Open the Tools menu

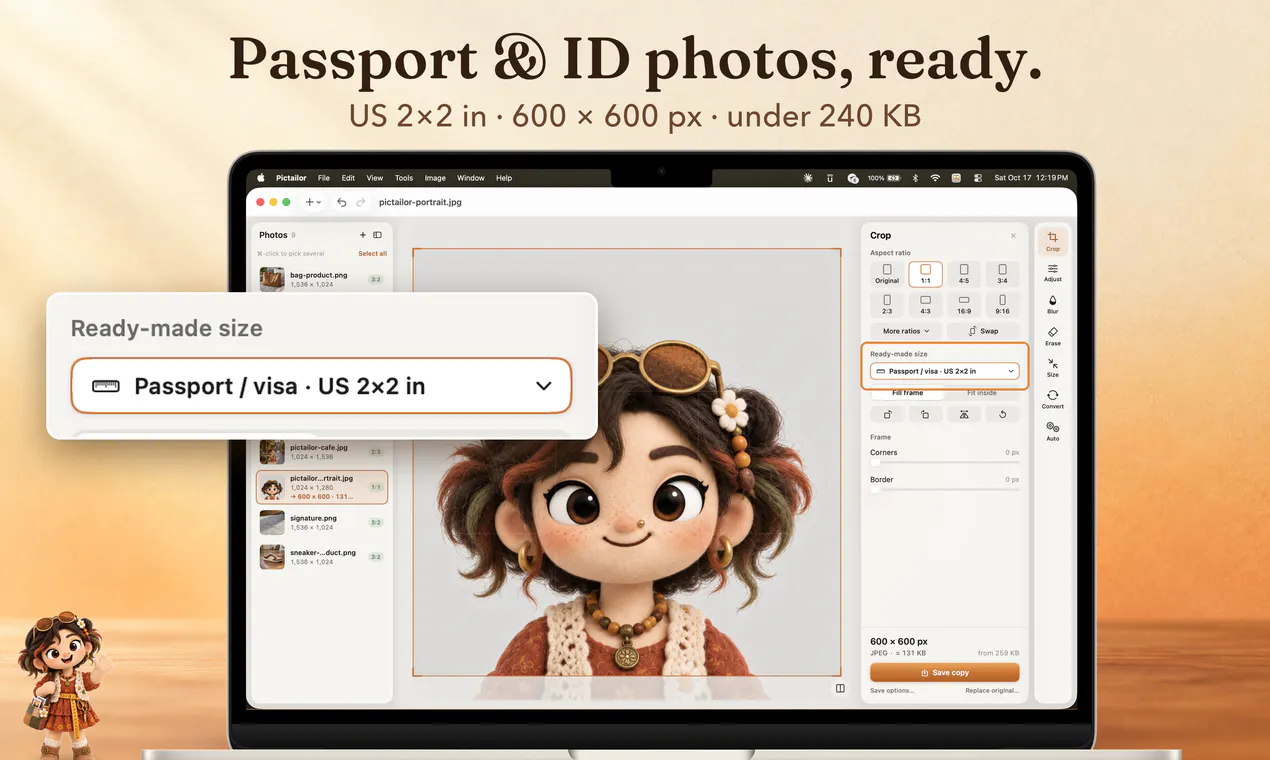pos(404,178)
